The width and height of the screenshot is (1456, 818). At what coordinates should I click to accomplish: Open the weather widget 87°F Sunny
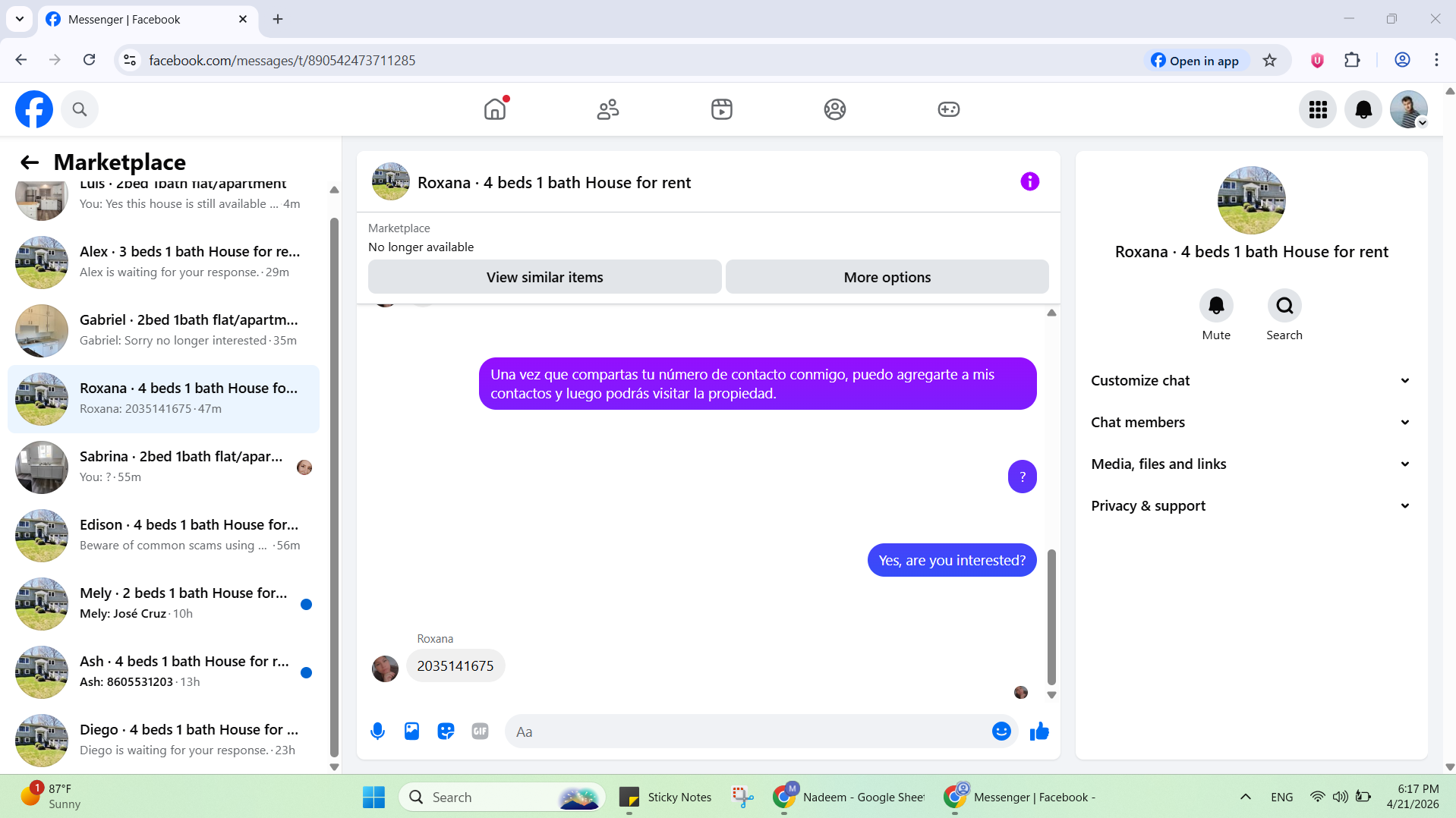(50, 797)
